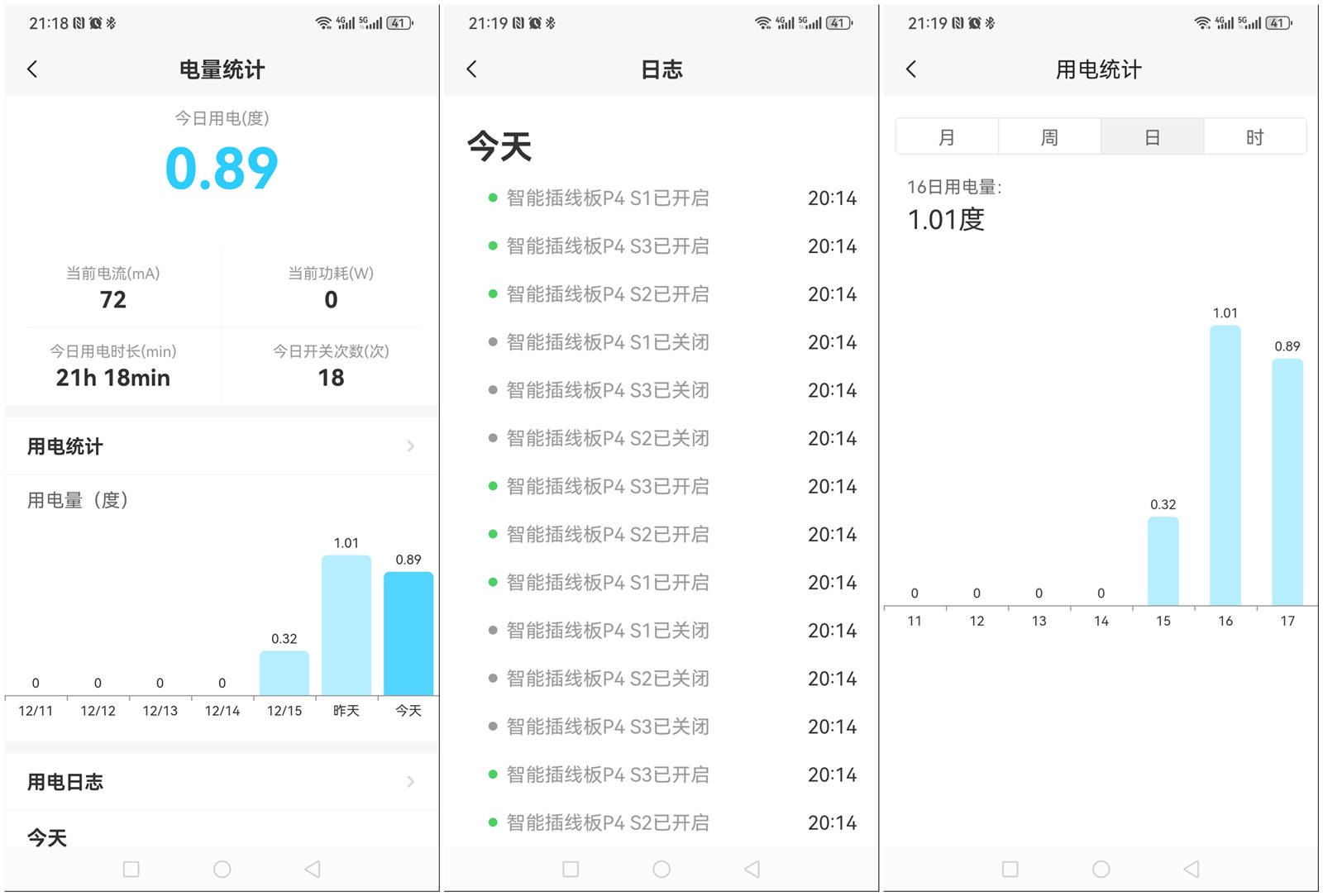Tap the 今天 bar showing 0.89

coord(408,632)
